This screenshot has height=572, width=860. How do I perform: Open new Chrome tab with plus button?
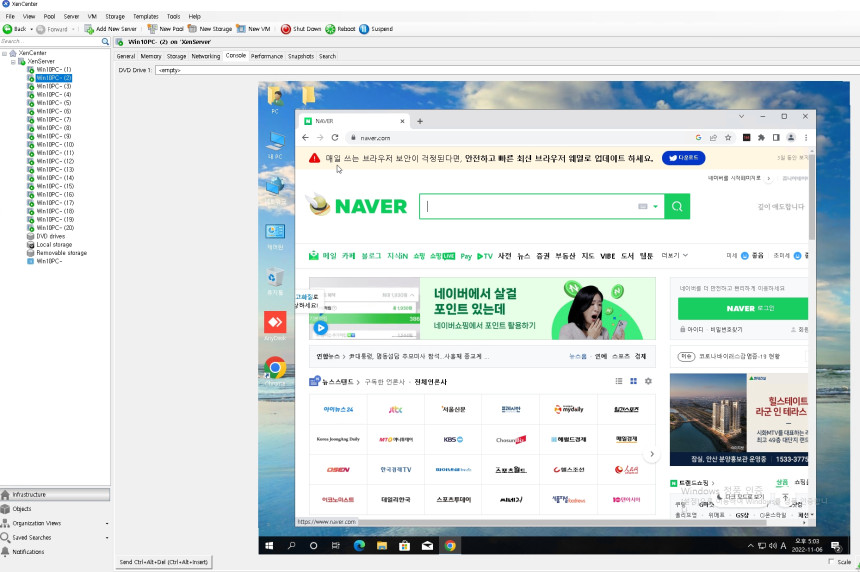point(420,121)
